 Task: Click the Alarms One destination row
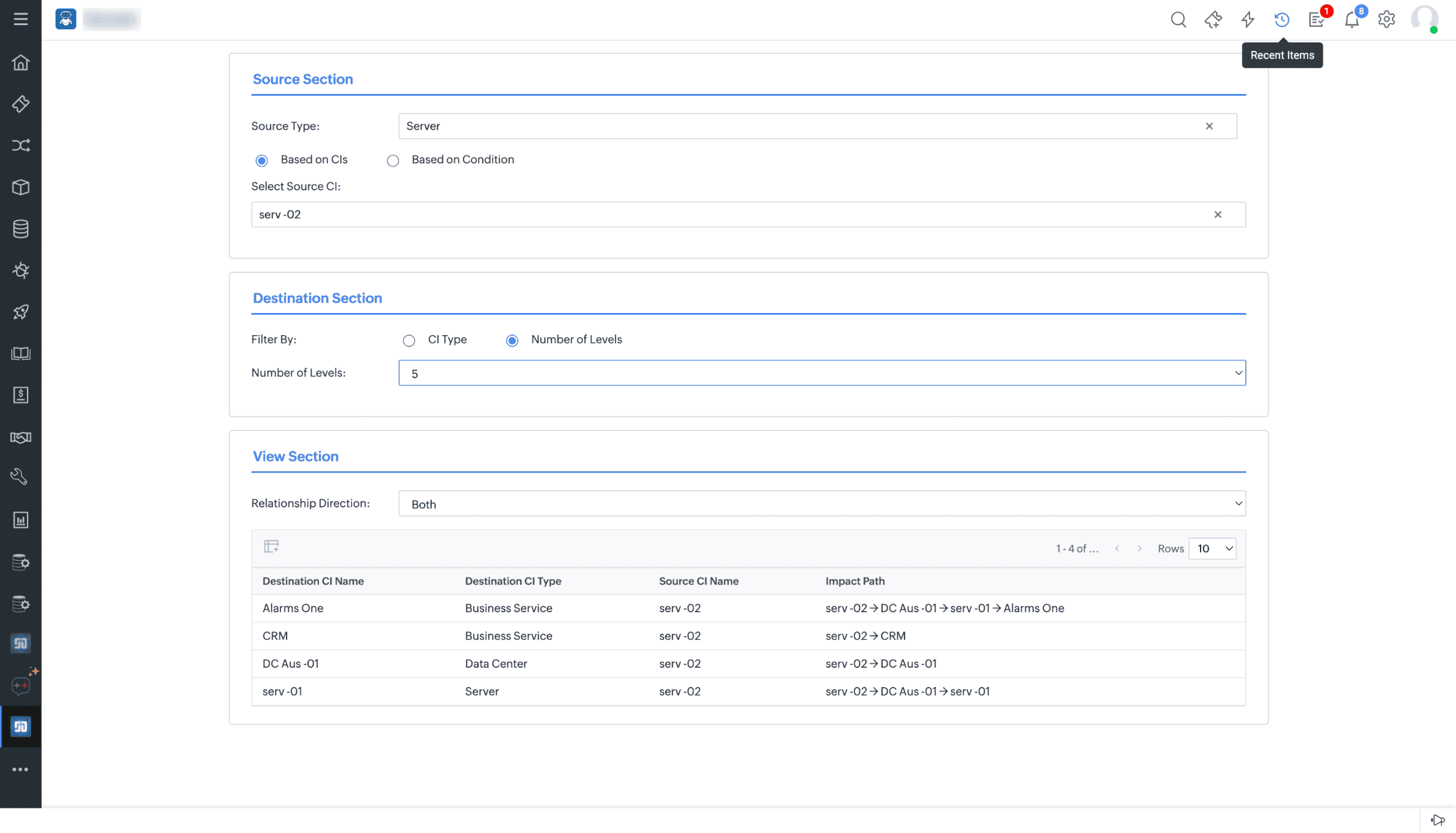[748, 608]
